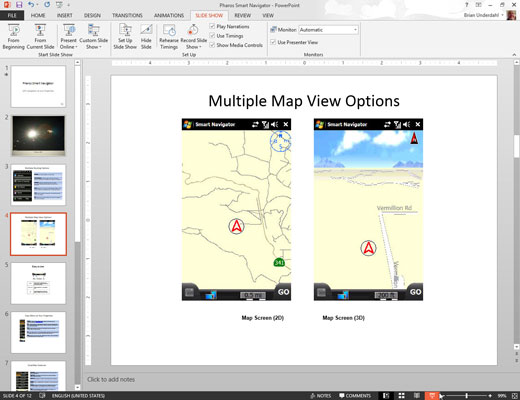Screen dimensions: 520x400
Task: Uncheck Use Presenter View
Action: click(x=273, y=42)
